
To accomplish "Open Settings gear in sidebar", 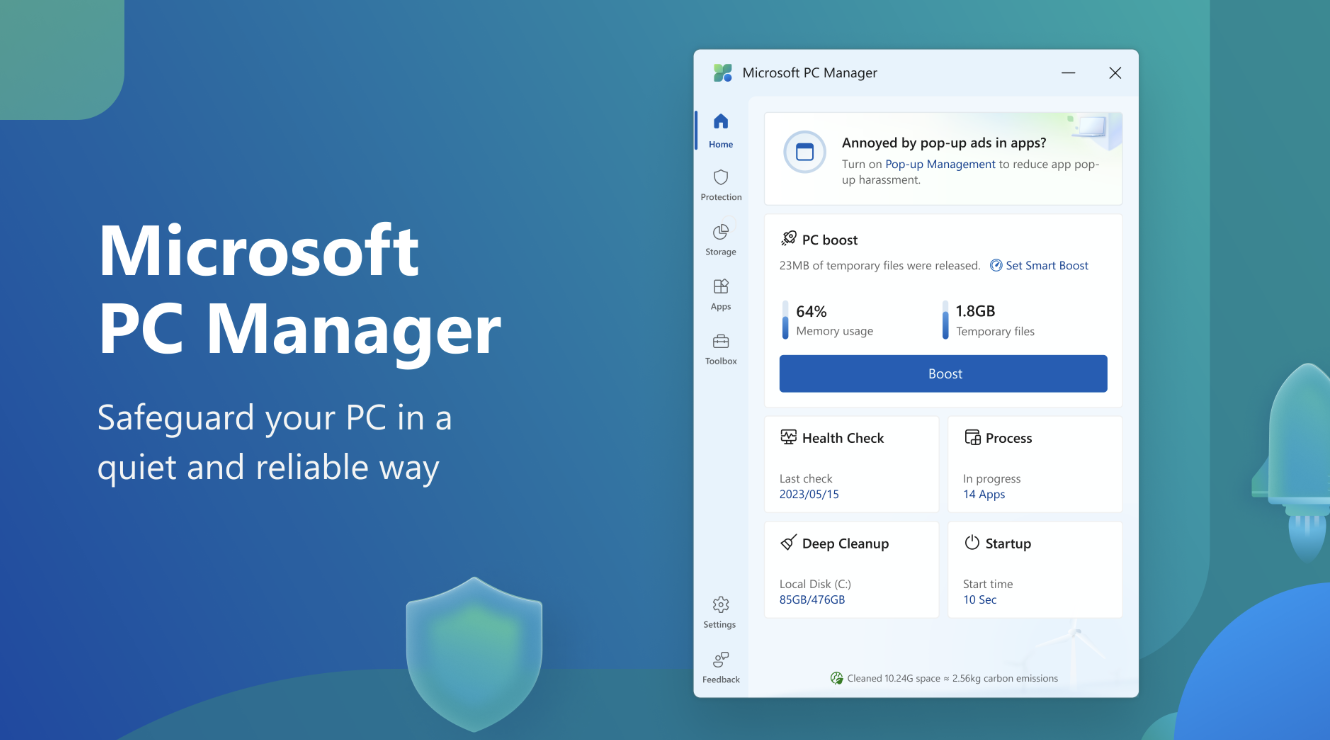I will (720, 606).
